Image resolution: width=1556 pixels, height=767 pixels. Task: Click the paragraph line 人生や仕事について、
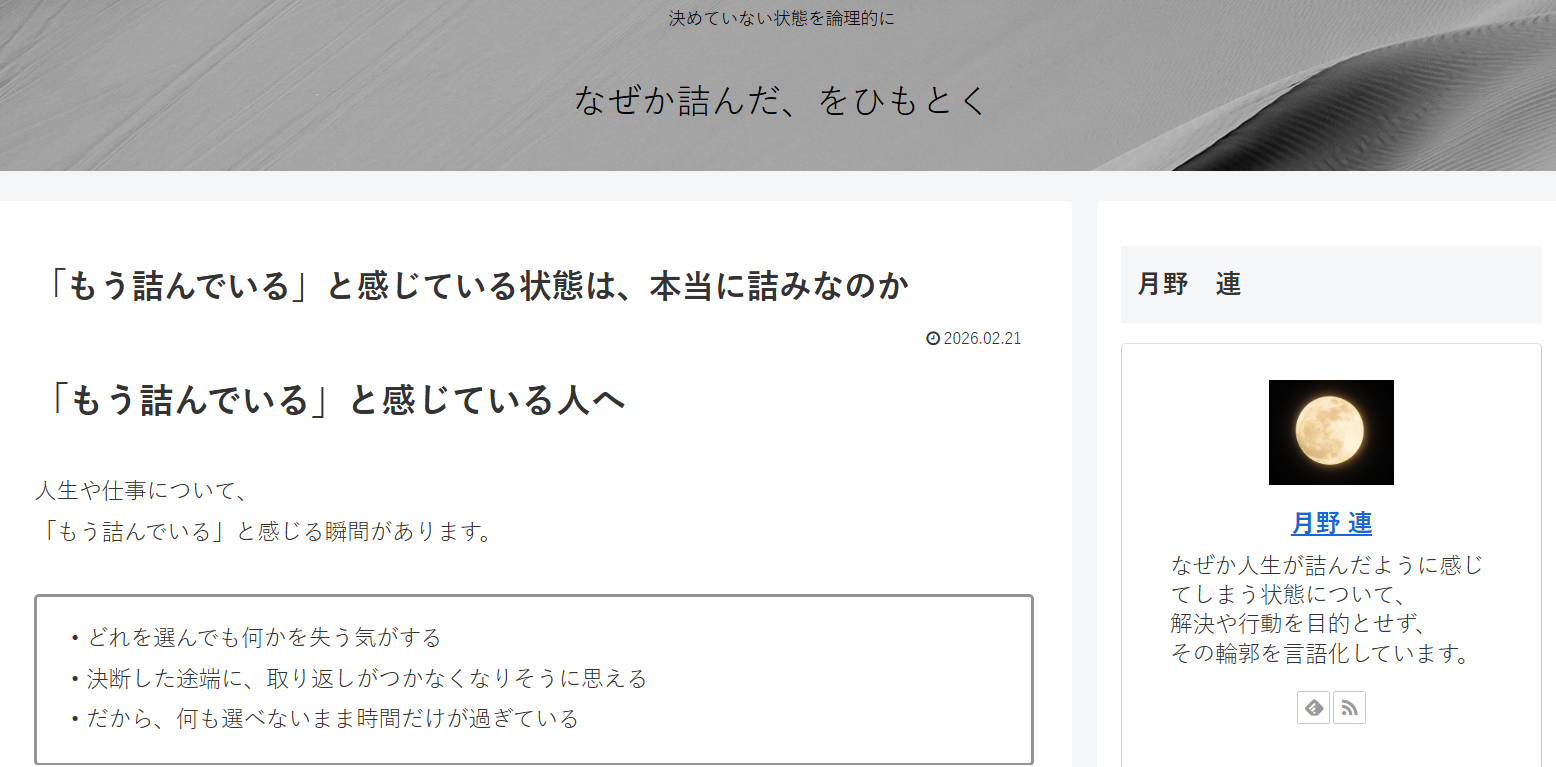(x=141, y=490)
